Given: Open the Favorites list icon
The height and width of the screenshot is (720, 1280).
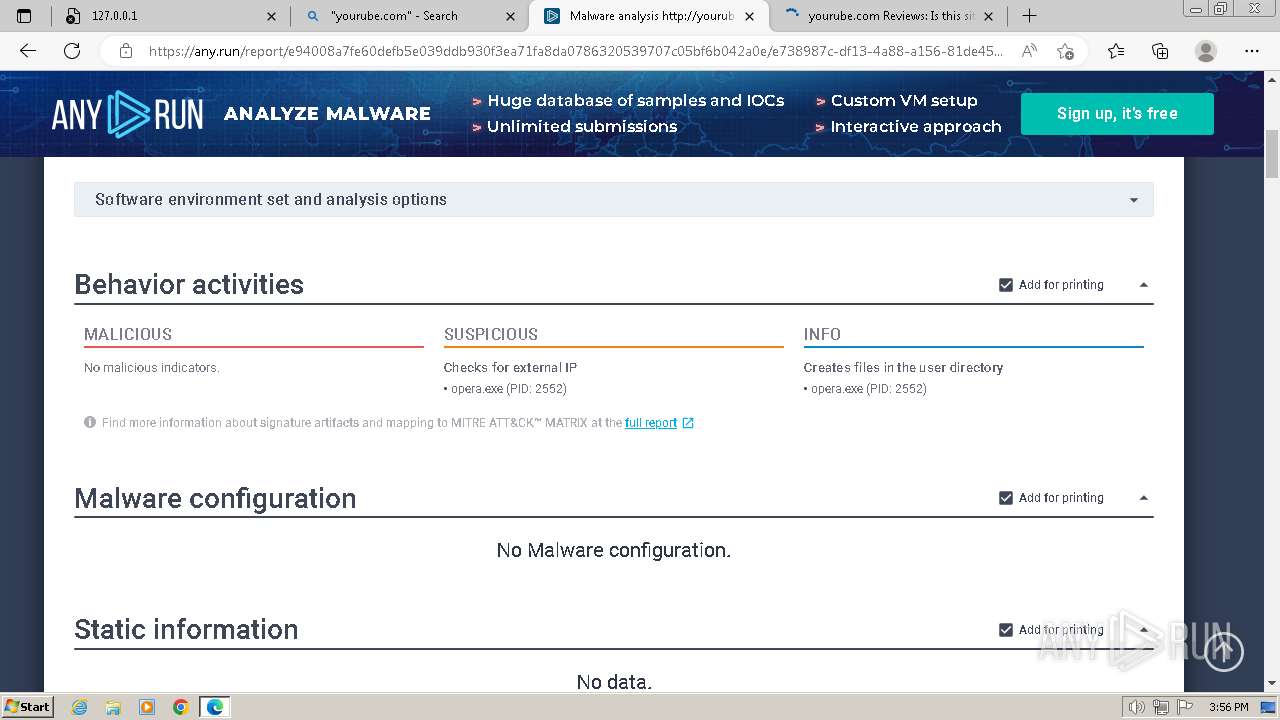Looking at the screenshot, I should [x=1116, y=51].
